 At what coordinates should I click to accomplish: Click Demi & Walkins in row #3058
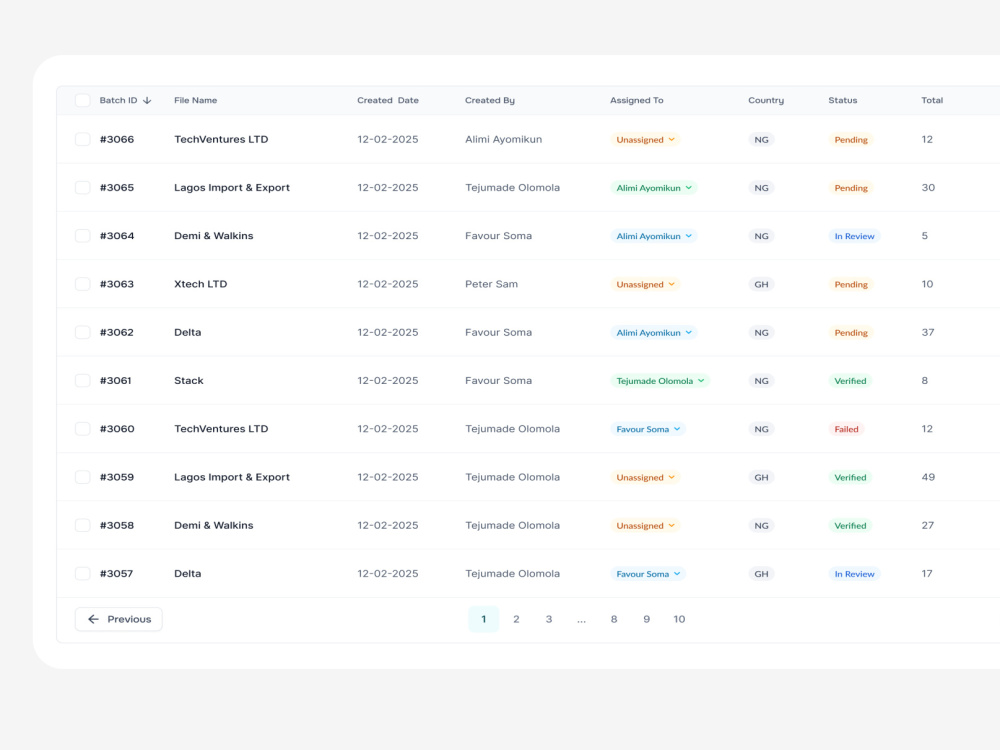[214, 526]
